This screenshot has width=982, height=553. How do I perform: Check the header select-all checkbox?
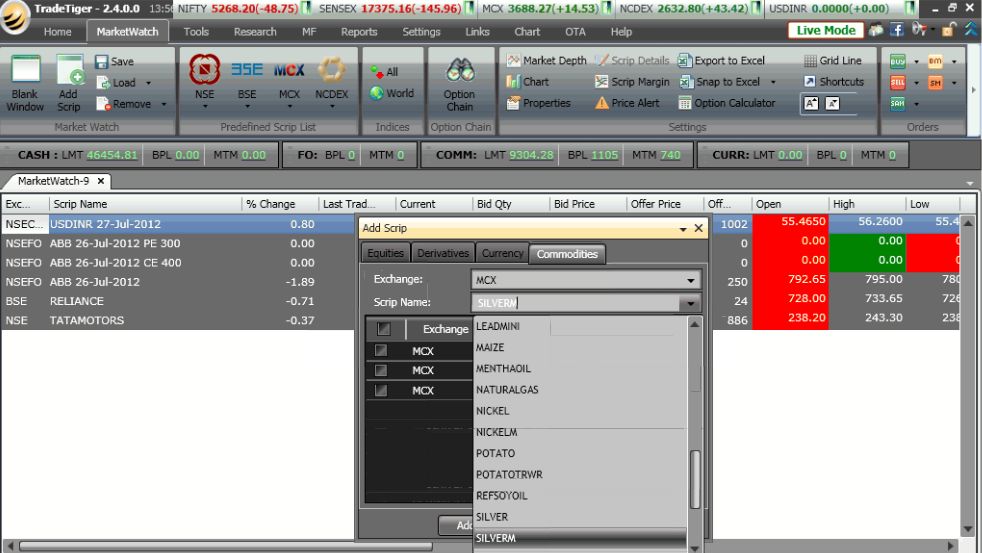(x=384, y=329)
